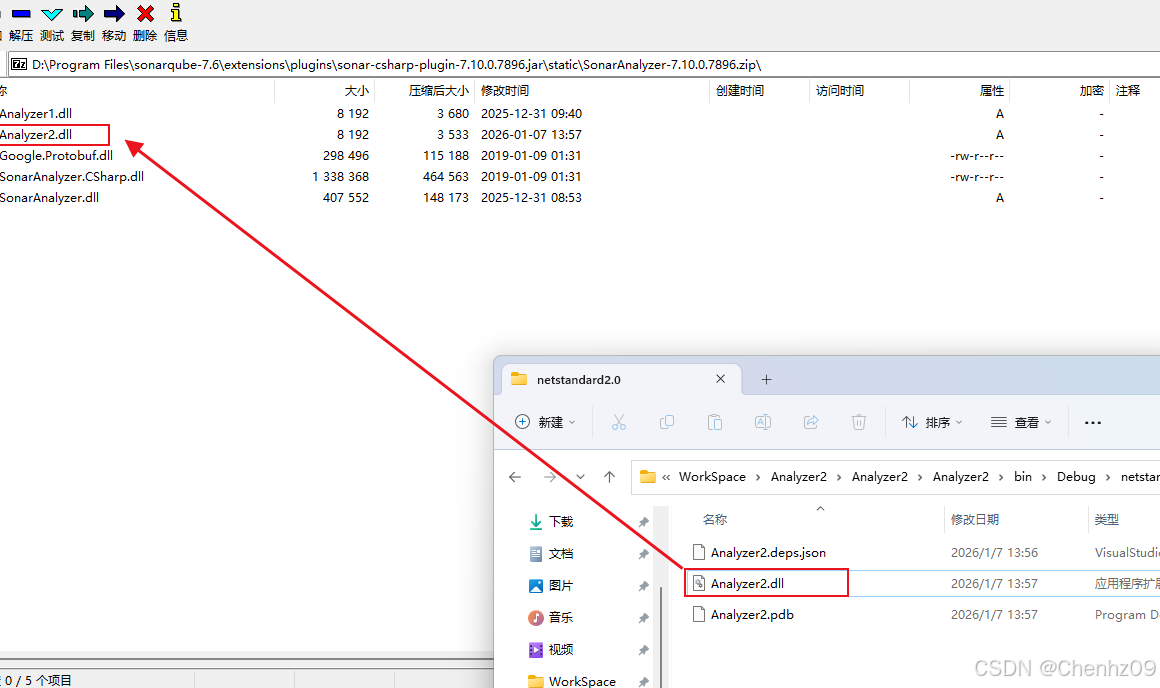Click the first Analyzer2 breadcrumb segment after WorkSpace
Viewport: 1160px width, 688px height.
(x=799, y=477)
